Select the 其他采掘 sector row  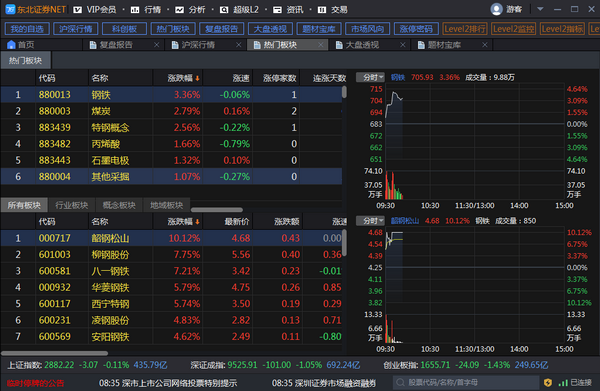click(x=171, y=176)
